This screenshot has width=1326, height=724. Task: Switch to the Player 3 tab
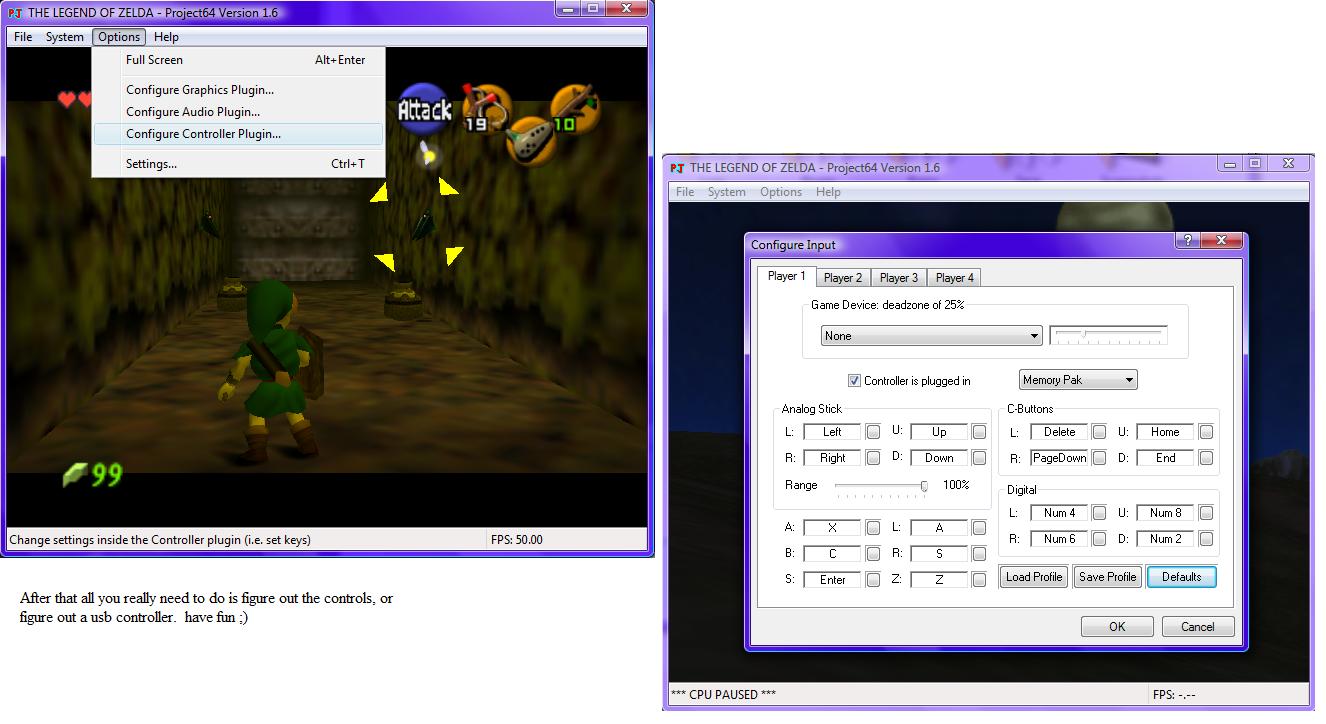(899, 278)
